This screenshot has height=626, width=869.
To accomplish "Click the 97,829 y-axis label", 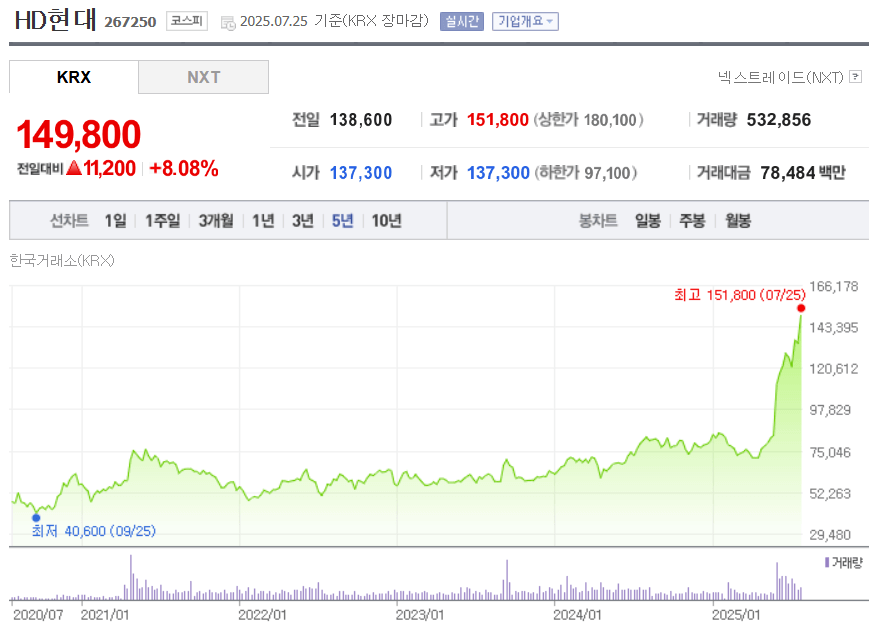I will click(x=830, y=410).
